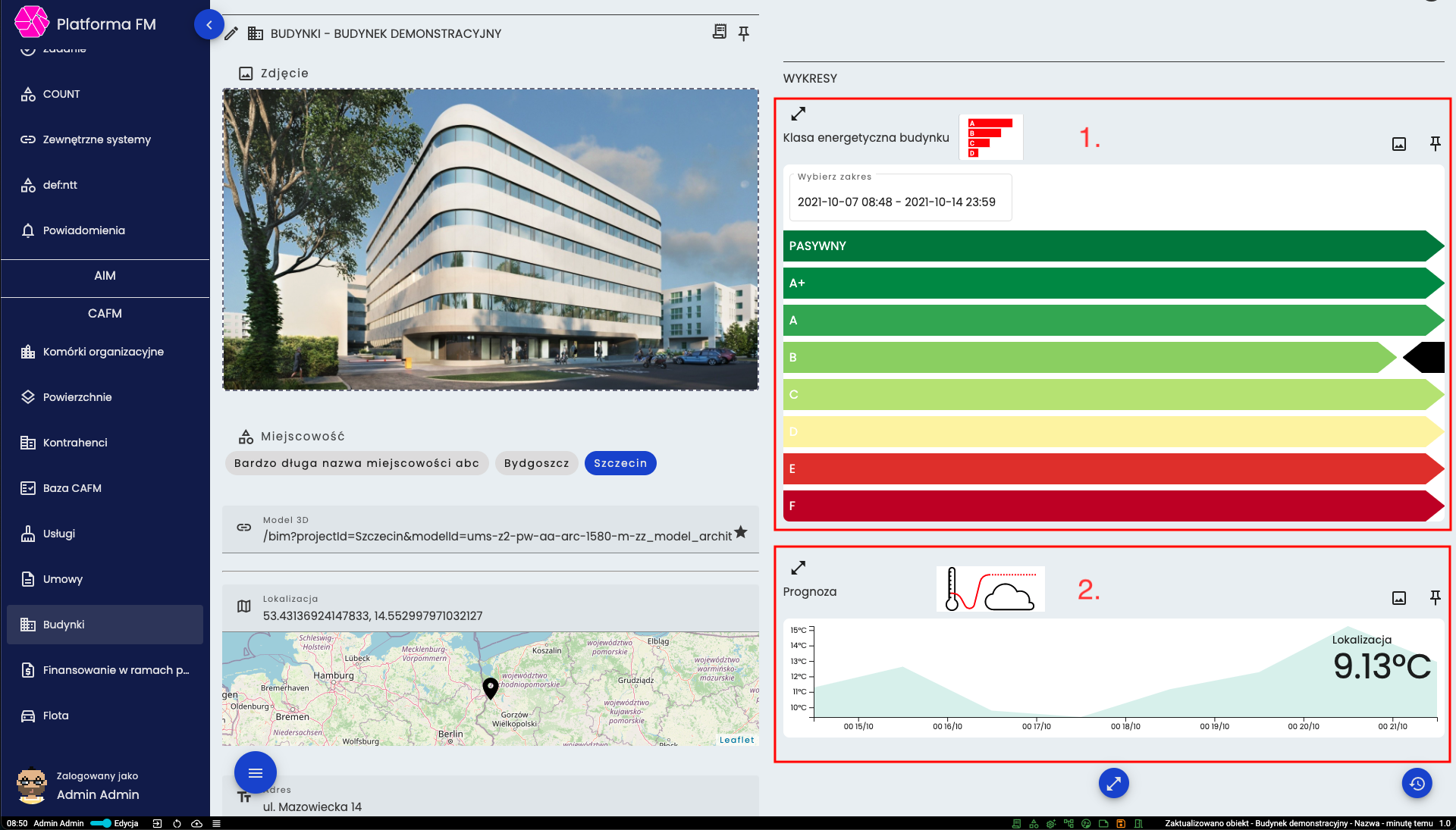Click the link icon beside Model 3D

coord(244,528)
